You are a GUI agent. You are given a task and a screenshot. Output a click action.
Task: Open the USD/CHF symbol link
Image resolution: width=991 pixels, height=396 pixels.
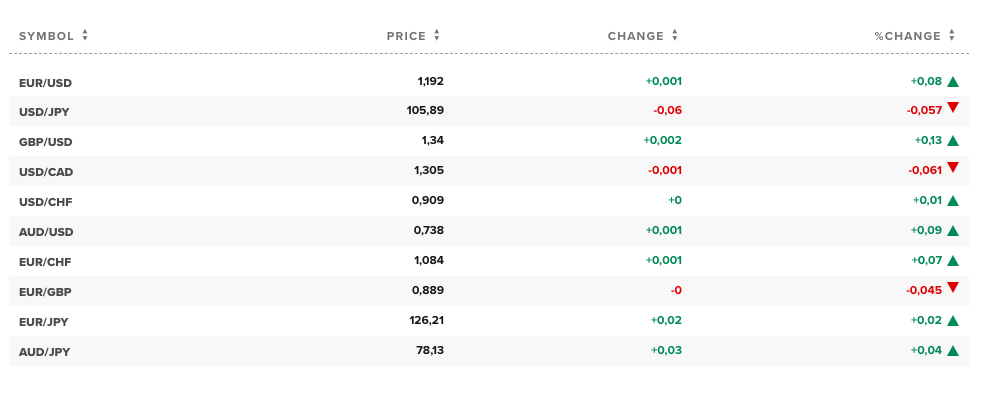click(x=46, y=202)
